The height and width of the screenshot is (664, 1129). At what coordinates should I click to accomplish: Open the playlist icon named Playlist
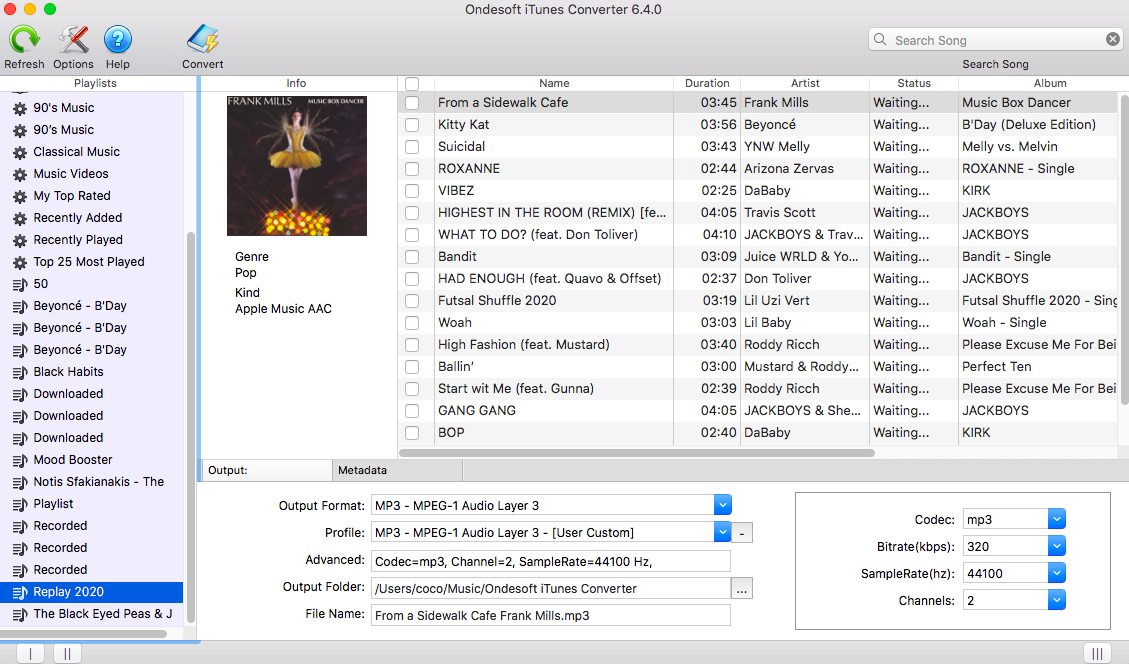20,504
